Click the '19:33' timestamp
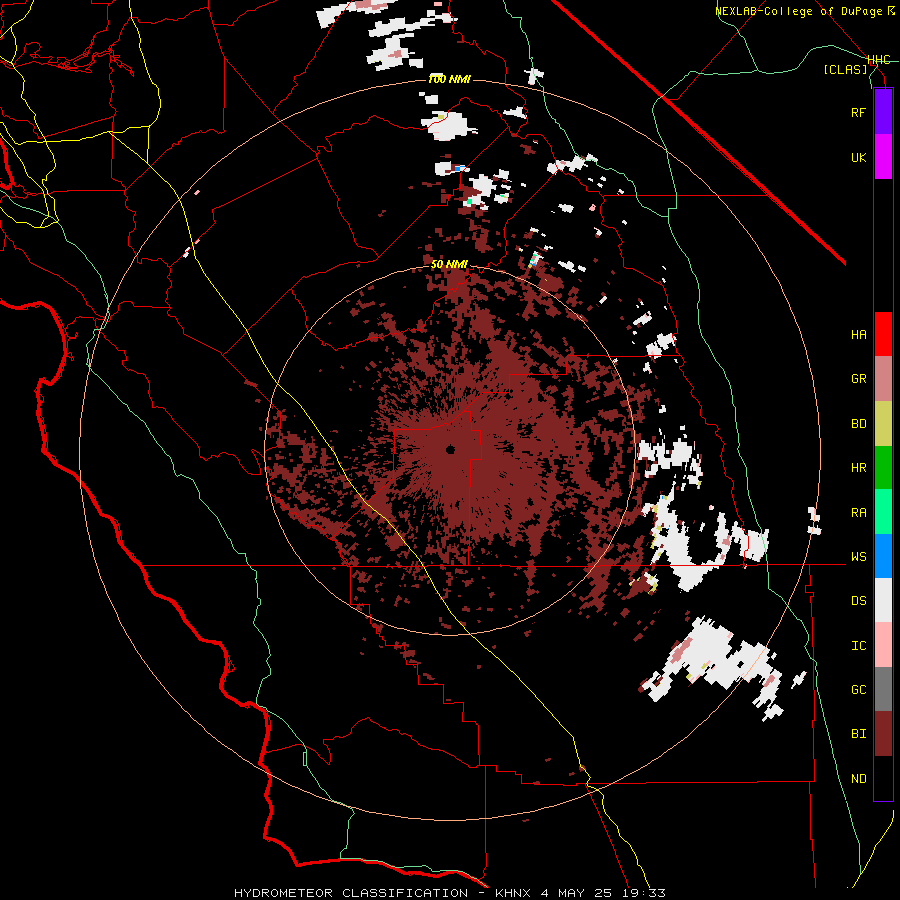900x900 pixels. click(x=642, y=893)
